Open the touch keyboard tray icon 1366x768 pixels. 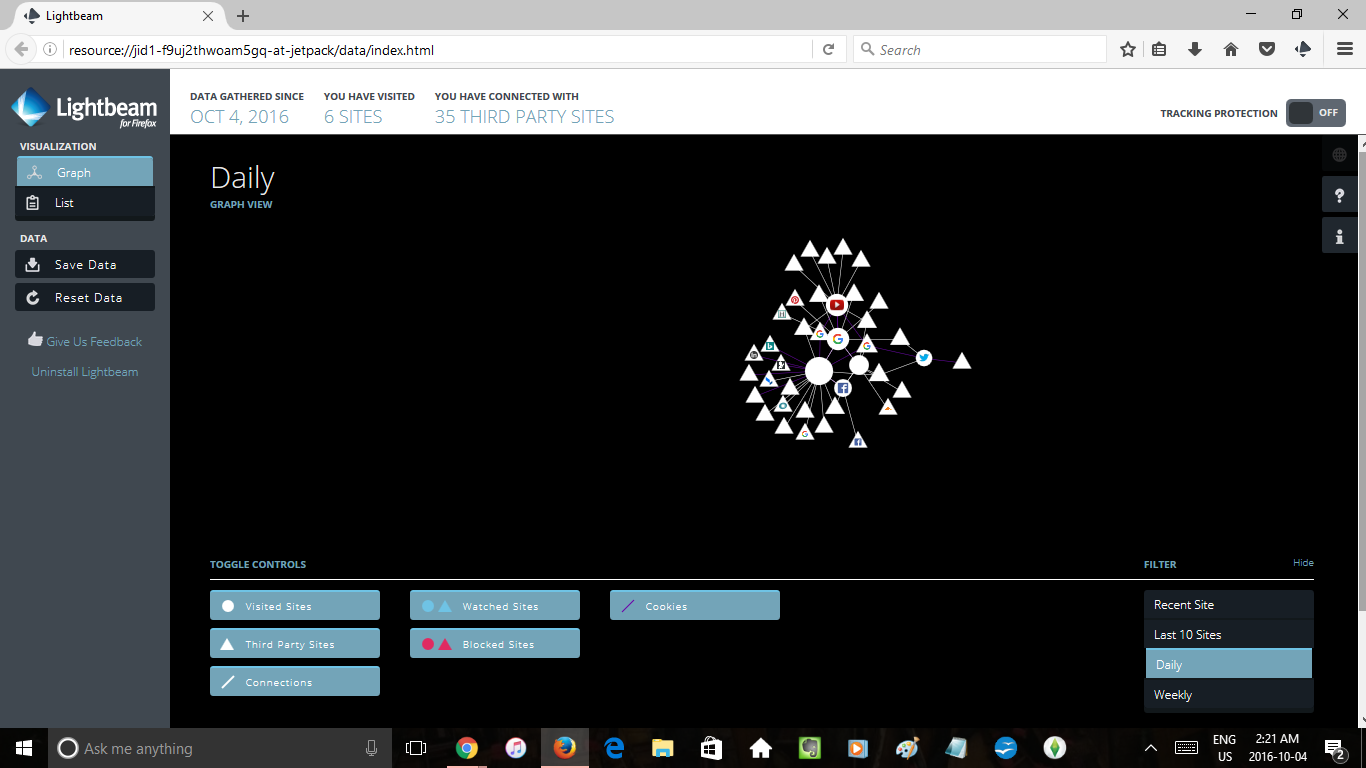1187,748
